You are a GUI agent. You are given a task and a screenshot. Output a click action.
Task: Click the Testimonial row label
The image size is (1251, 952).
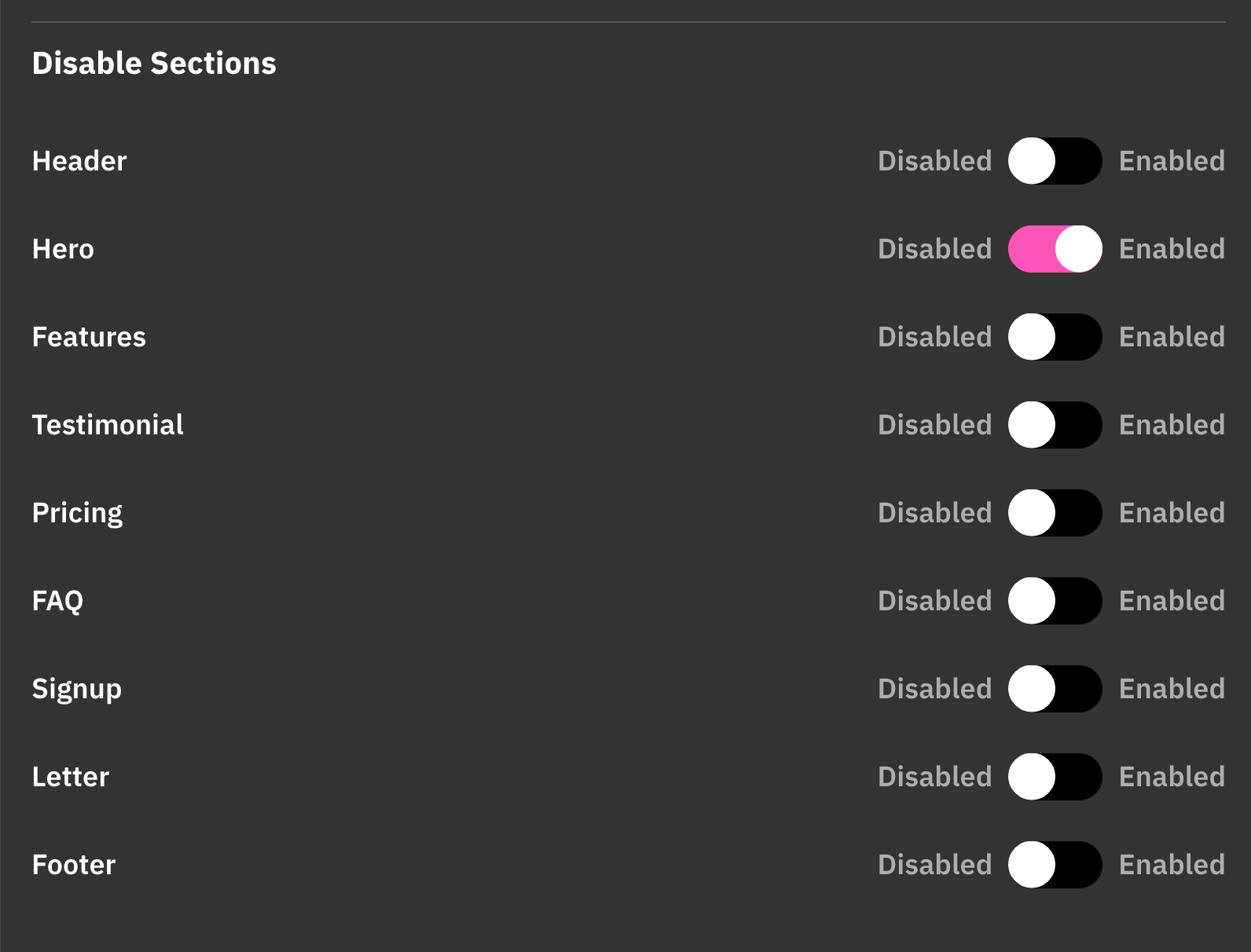108,425
